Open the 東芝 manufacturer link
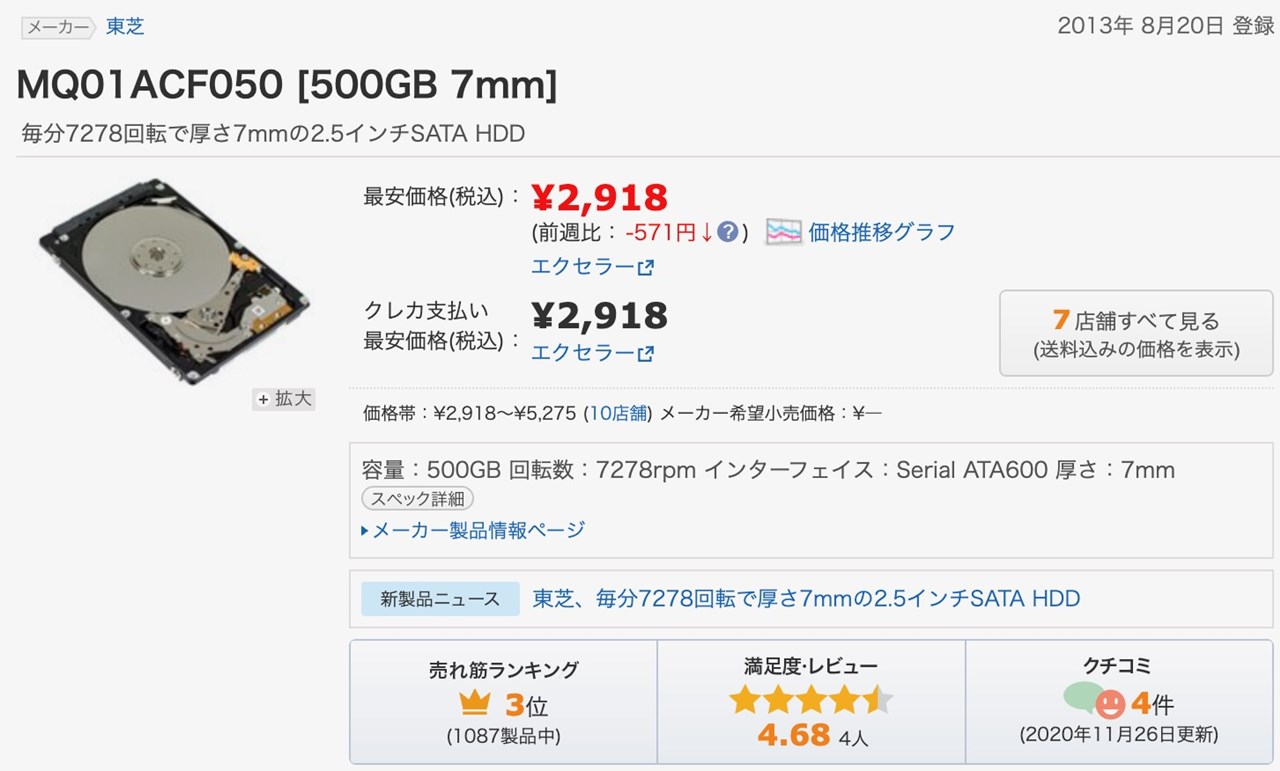Screen dimensions: 1280x771 124,27
